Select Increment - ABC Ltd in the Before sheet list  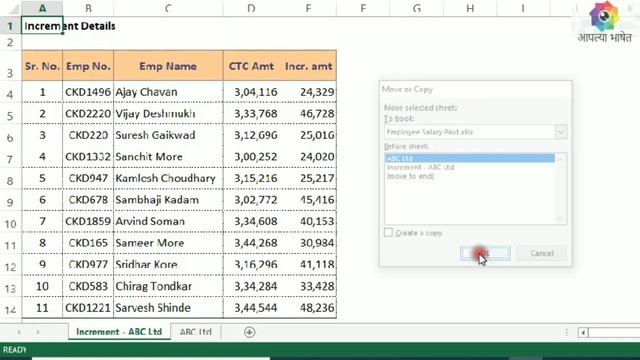pyautogui.click(x=470, y=167)
